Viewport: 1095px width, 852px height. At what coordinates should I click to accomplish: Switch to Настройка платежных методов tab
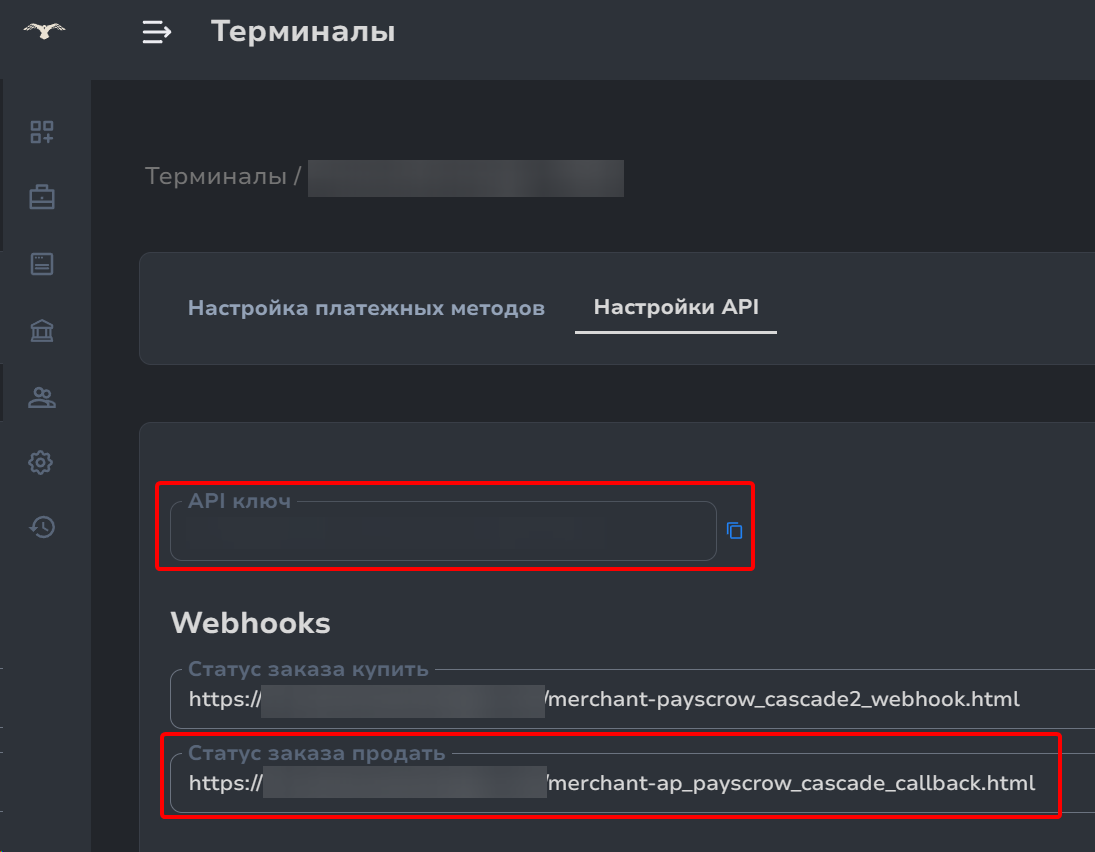pos(366,308)
